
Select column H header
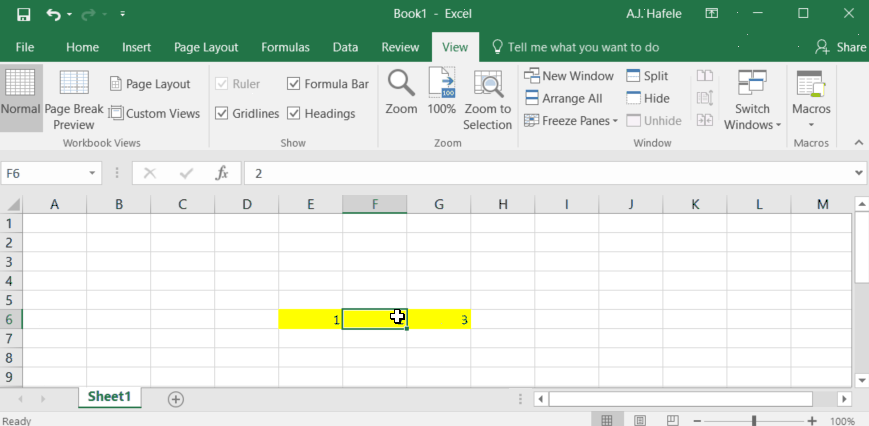(x=503, y=204)
